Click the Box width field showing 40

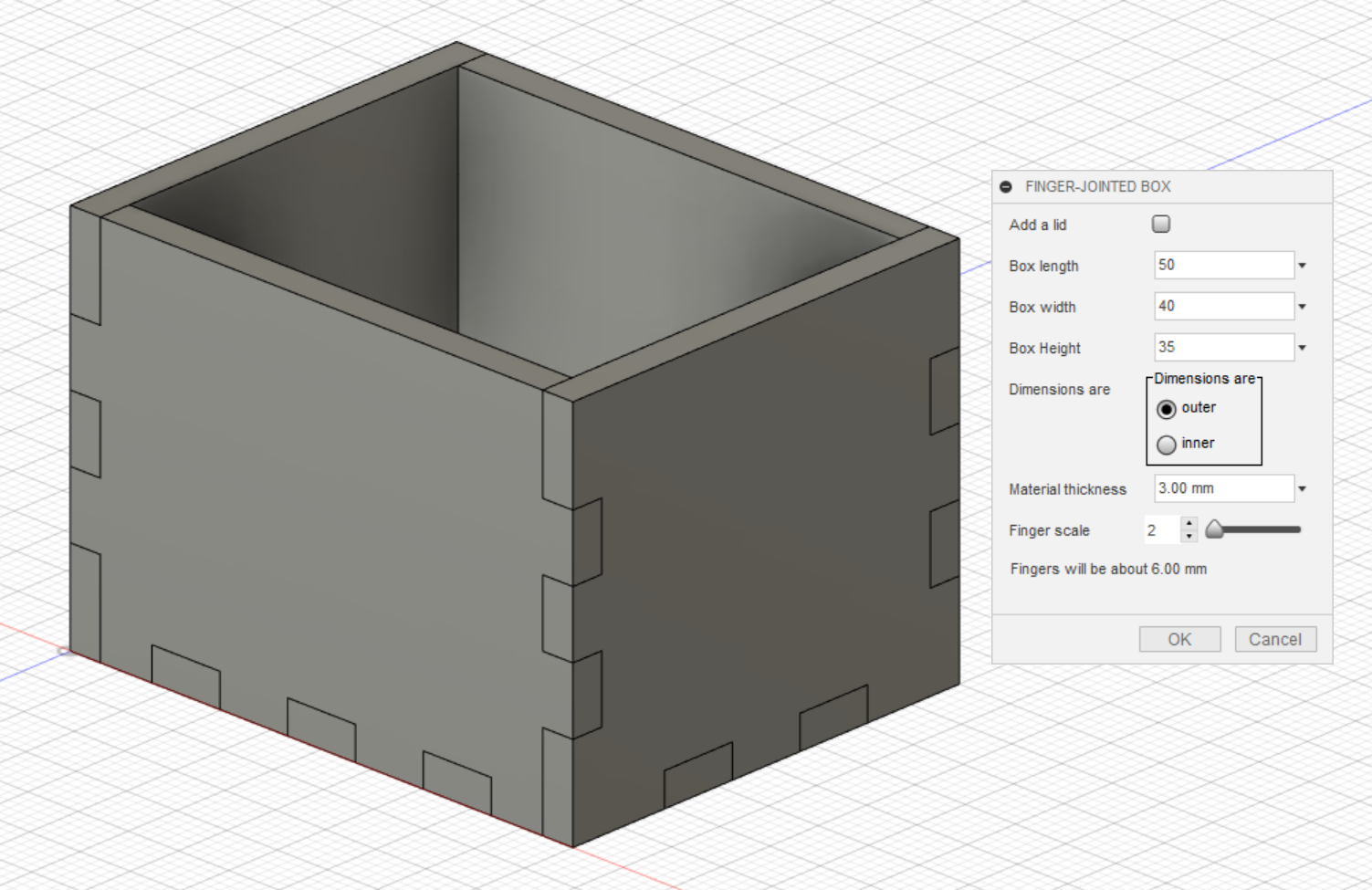(x=1224, y=306)
